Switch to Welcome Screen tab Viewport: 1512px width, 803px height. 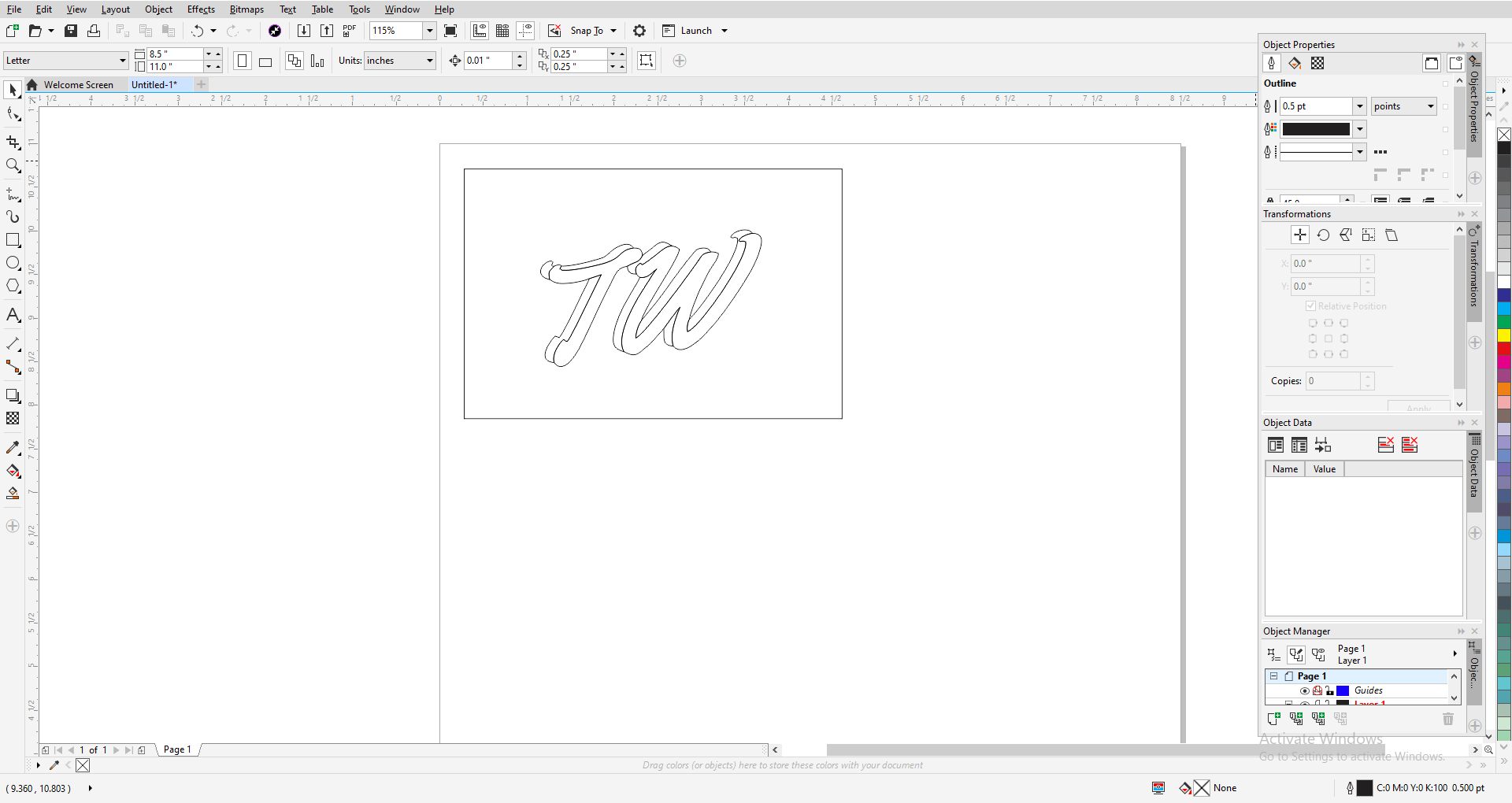coord(78,85)
